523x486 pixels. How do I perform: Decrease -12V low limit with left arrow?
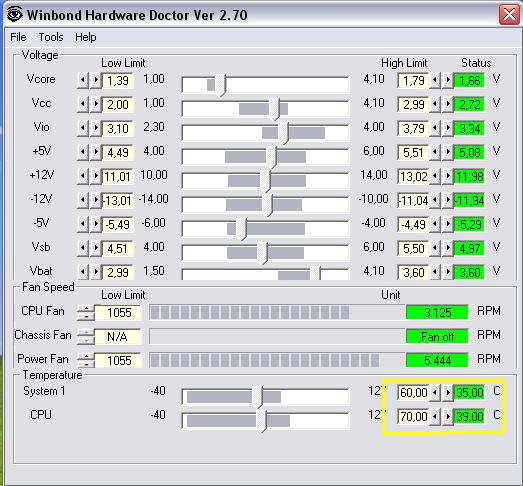[x=82, y=200]
